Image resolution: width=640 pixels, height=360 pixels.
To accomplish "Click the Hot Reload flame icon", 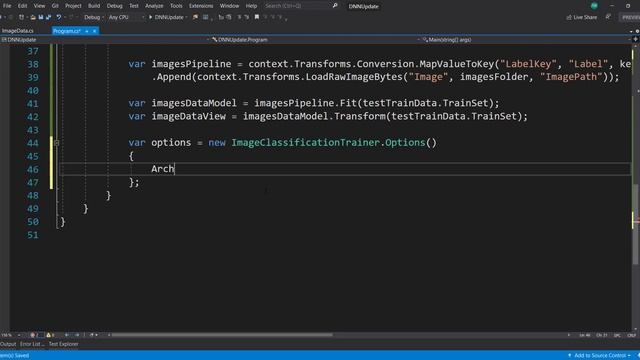I will tap(195, 17).
